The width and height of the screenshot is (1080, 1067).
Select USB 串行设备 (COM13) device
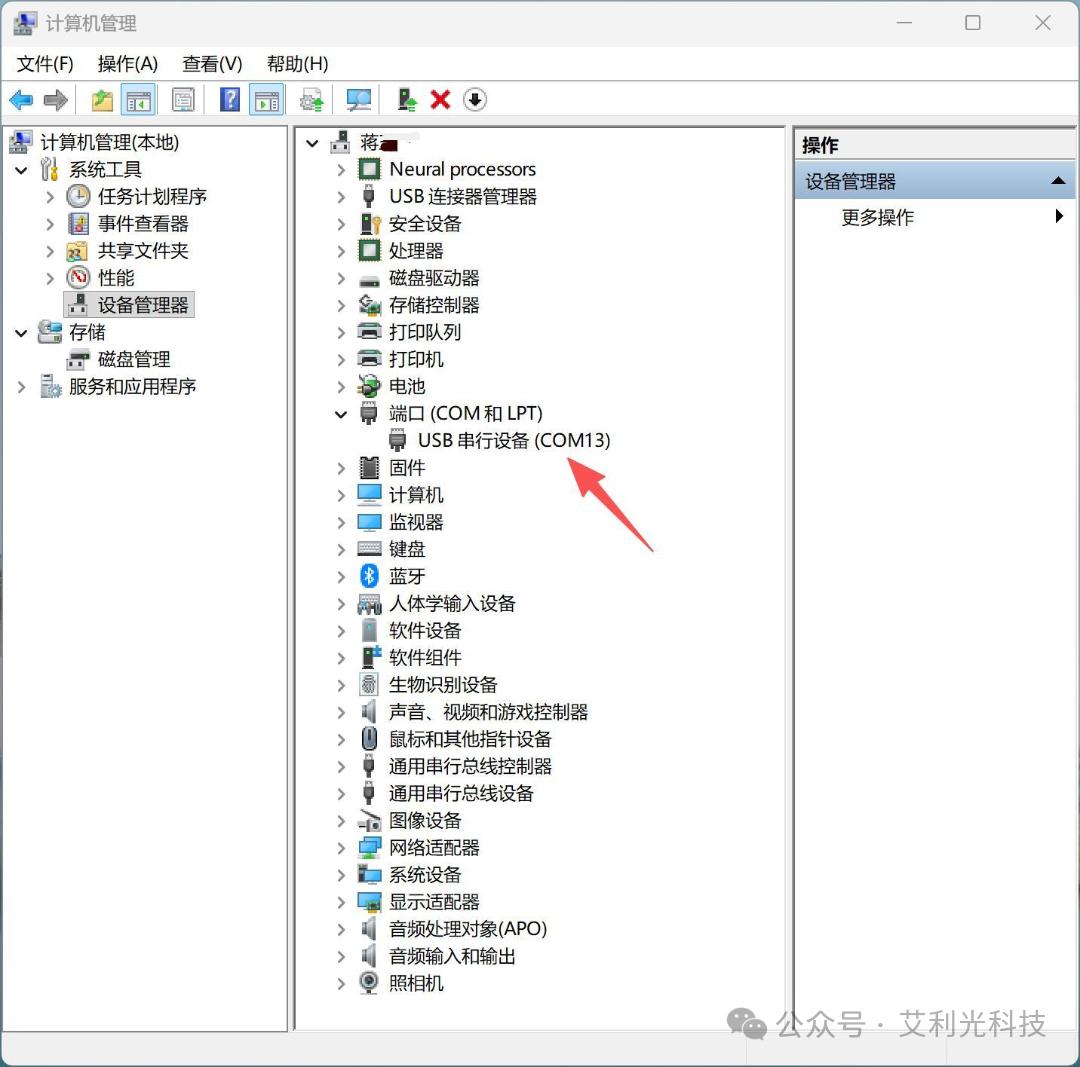514,440
